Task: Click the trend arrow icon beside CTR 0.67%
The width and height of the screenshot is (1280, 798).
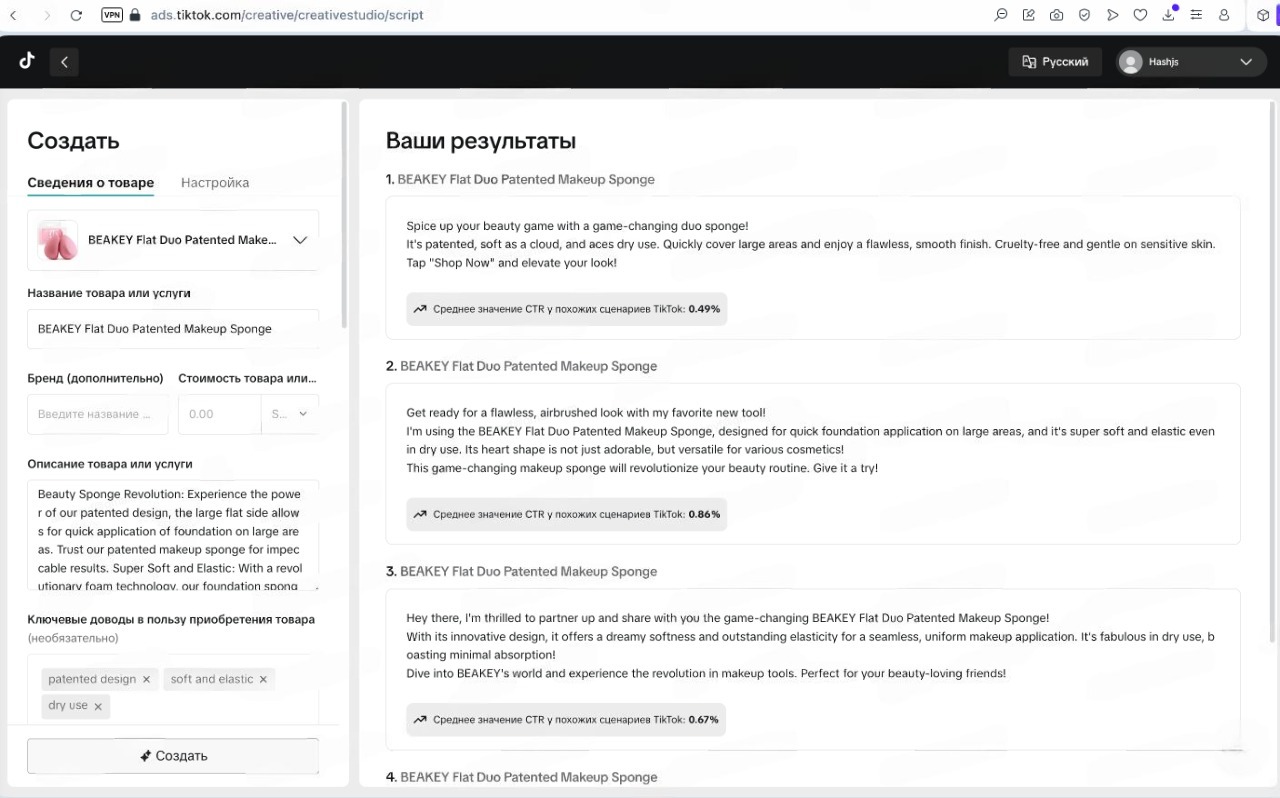Action: (x=420, y=719)
